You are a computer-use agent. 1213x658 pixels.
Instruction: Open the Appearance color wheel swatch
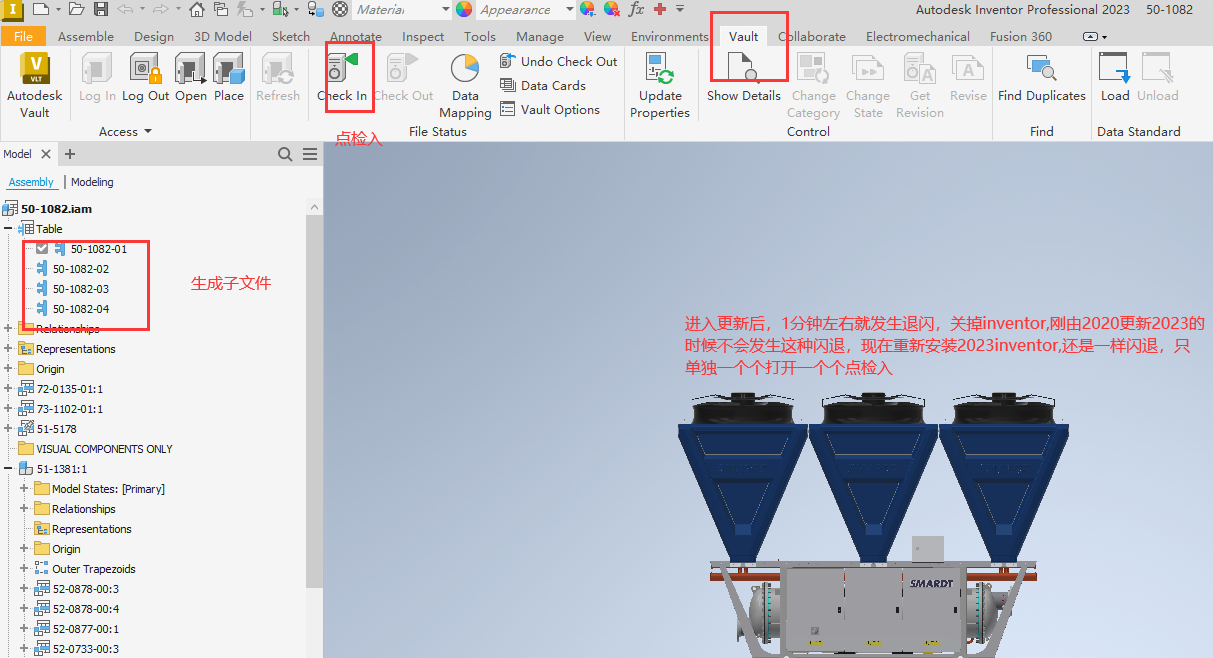click(x=463, y=10)
